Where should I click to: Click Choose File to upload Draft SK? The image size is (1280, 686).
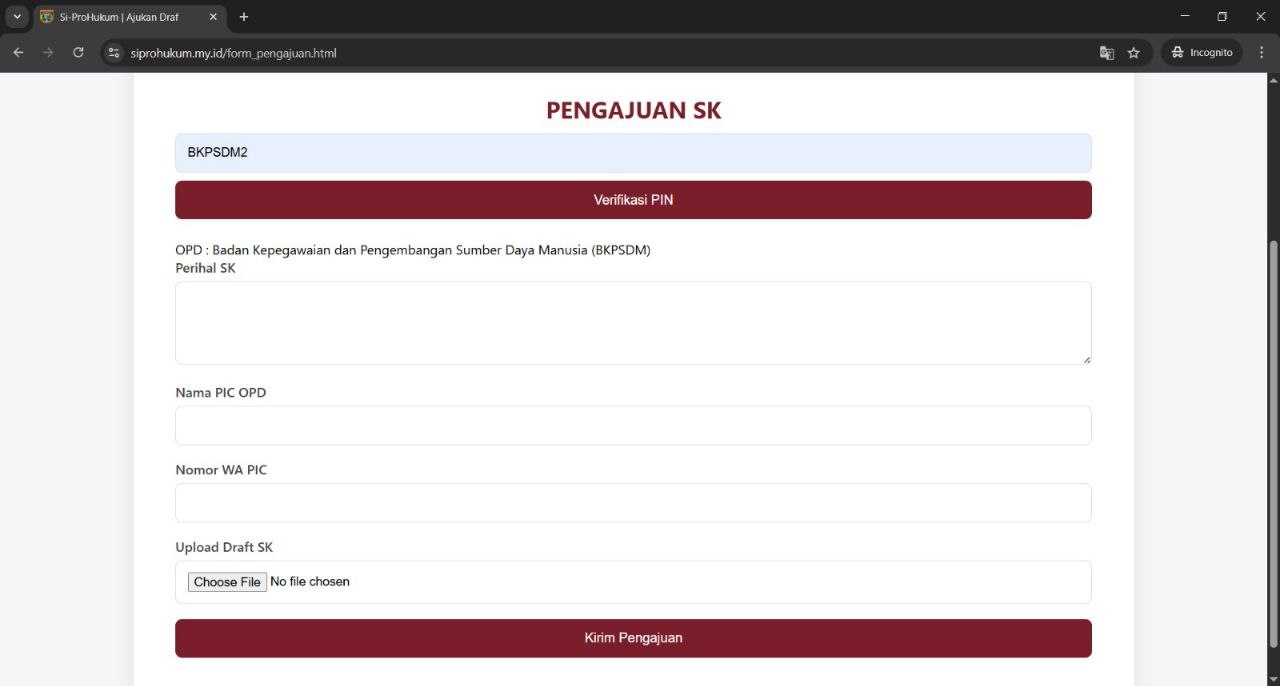(226, 581)
